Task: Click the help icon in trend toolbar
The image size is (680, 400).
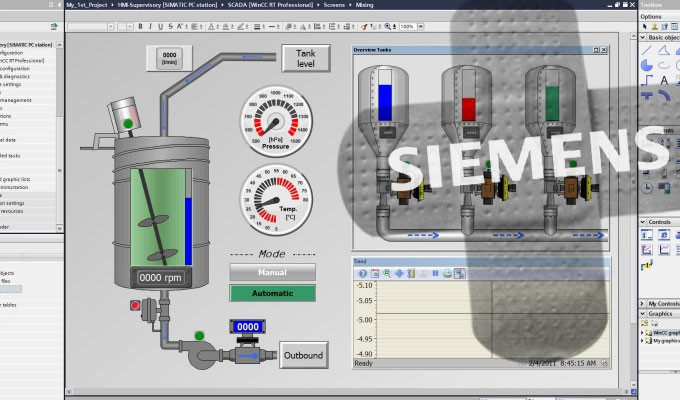Action: 363,273
